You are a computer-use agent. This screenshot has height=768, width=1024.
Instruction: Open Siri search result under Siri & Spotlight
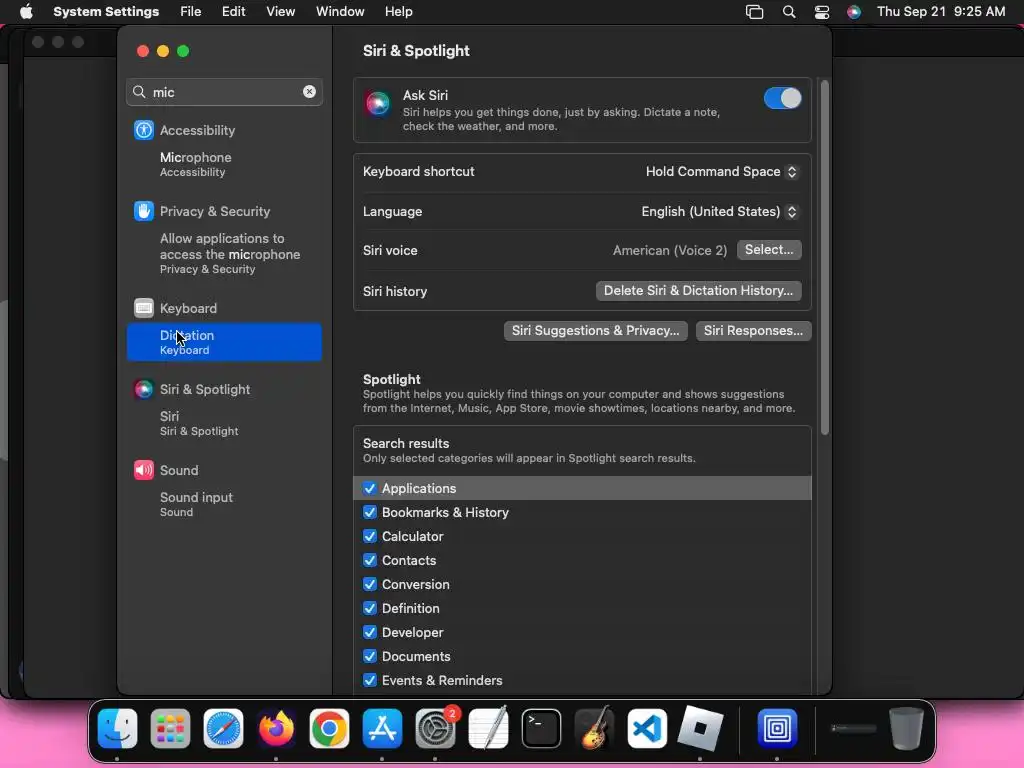coord(224,423)
